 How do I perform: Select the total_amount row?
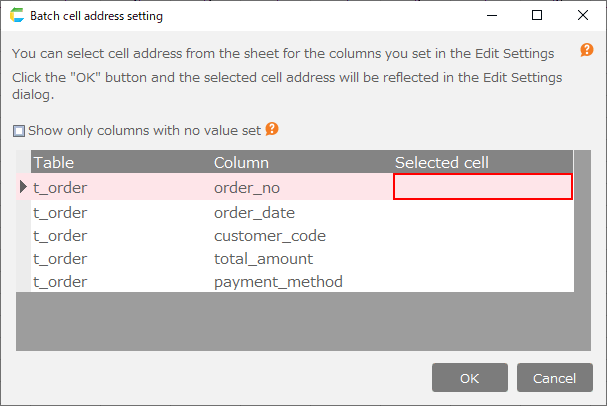click(264, 259)
